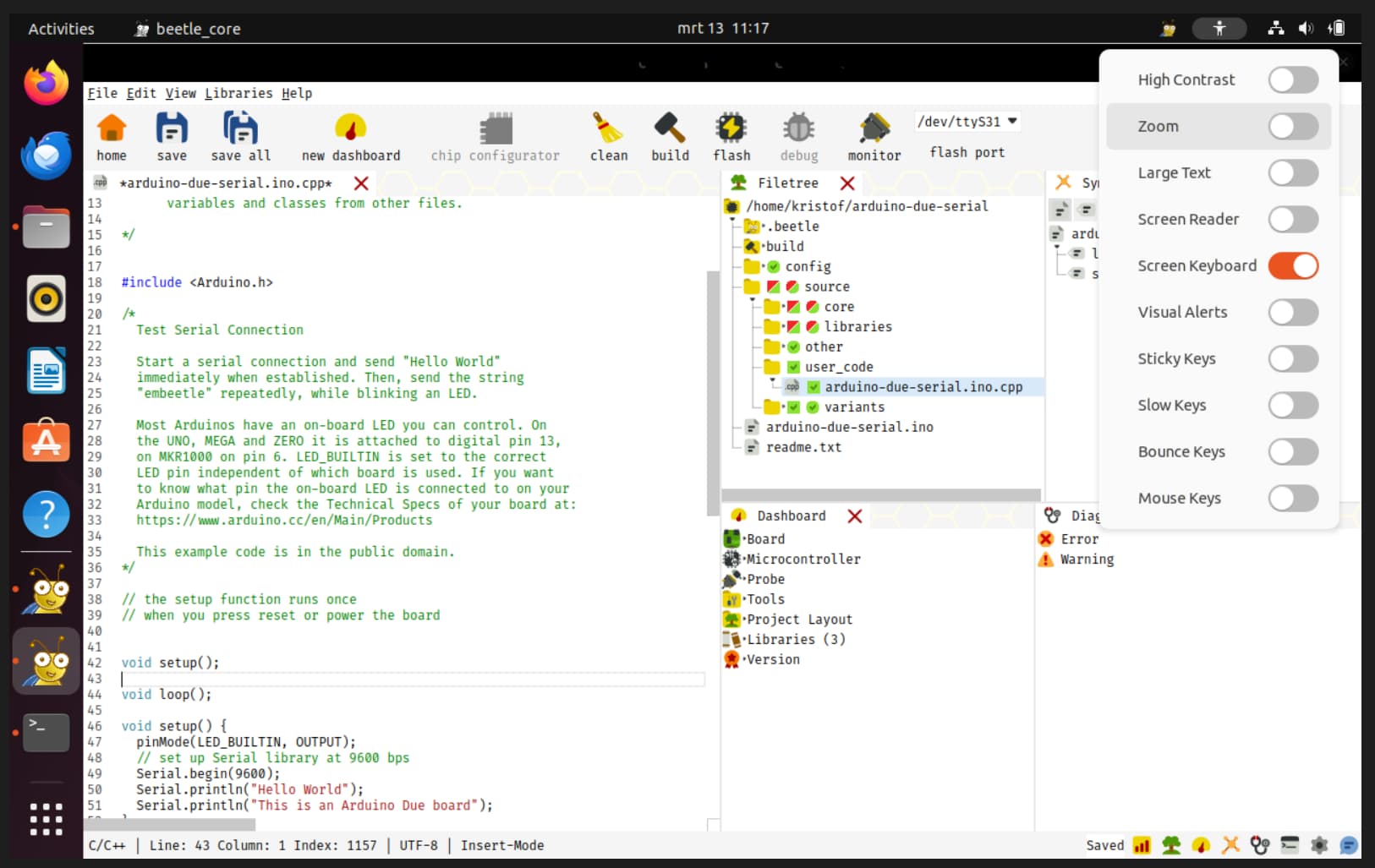The height and width of the screenshot is (868, 1375).
Task: Select readme.txt in the Filetree
Action: tap(803, 447)
